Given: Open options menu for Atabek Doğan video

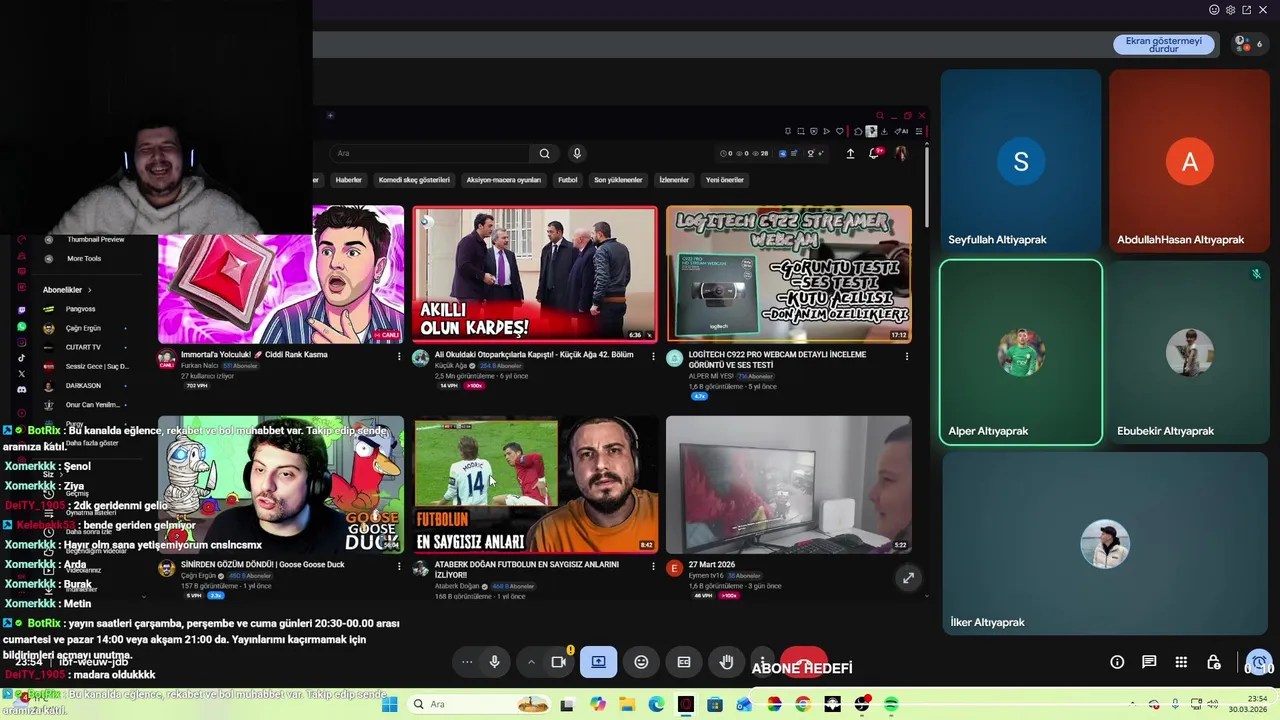Looking at the screenshot, I should pyautogui.click(x=653, y=566).
